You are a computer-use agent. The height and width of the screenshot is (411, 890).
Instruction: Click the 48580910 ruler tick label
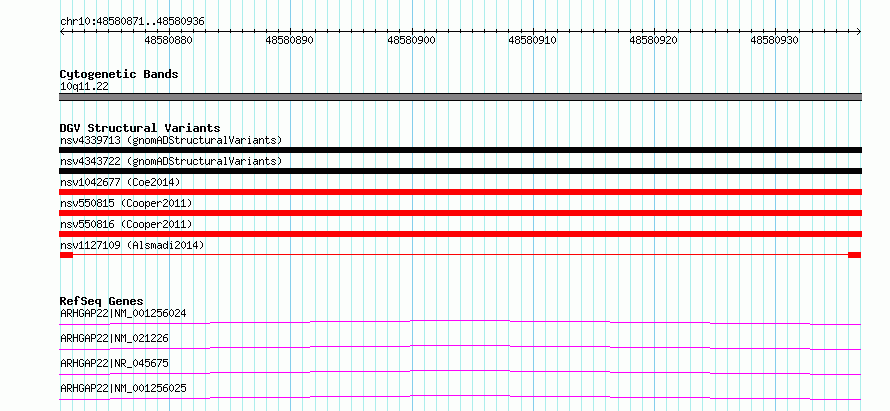(x=532, y=40)
